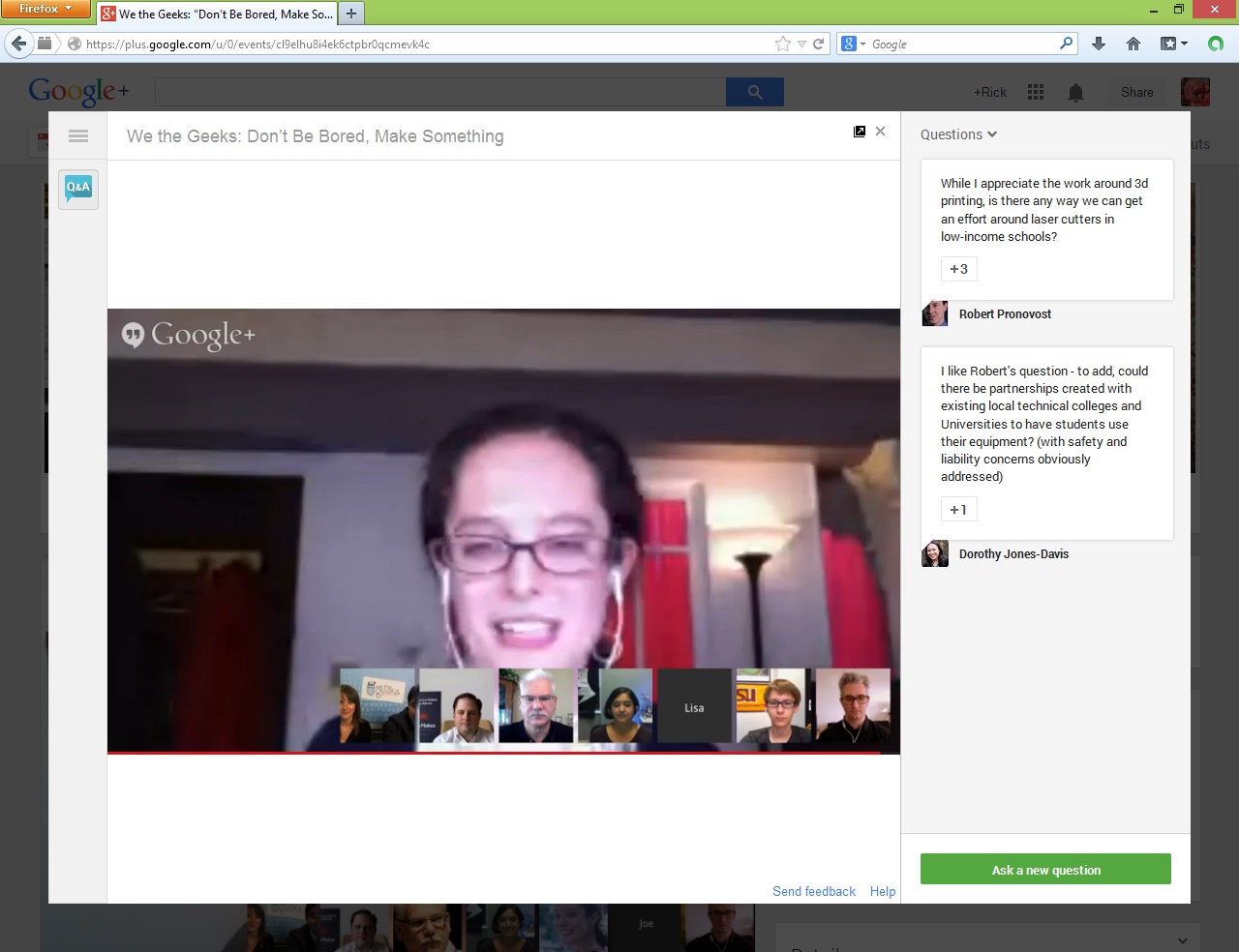This screenshot has height=952, width=1239.
Task: Go to Firefox home page icon
Action: 1133,44
